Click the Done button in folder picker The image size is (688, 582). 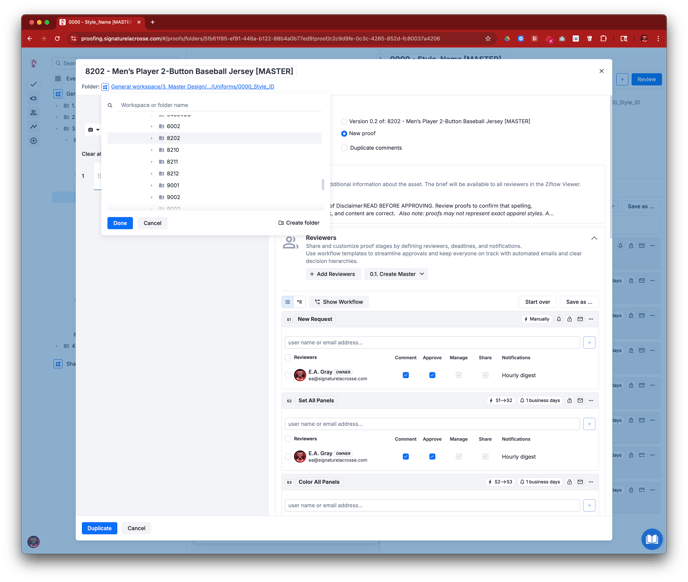coord(120,223)
